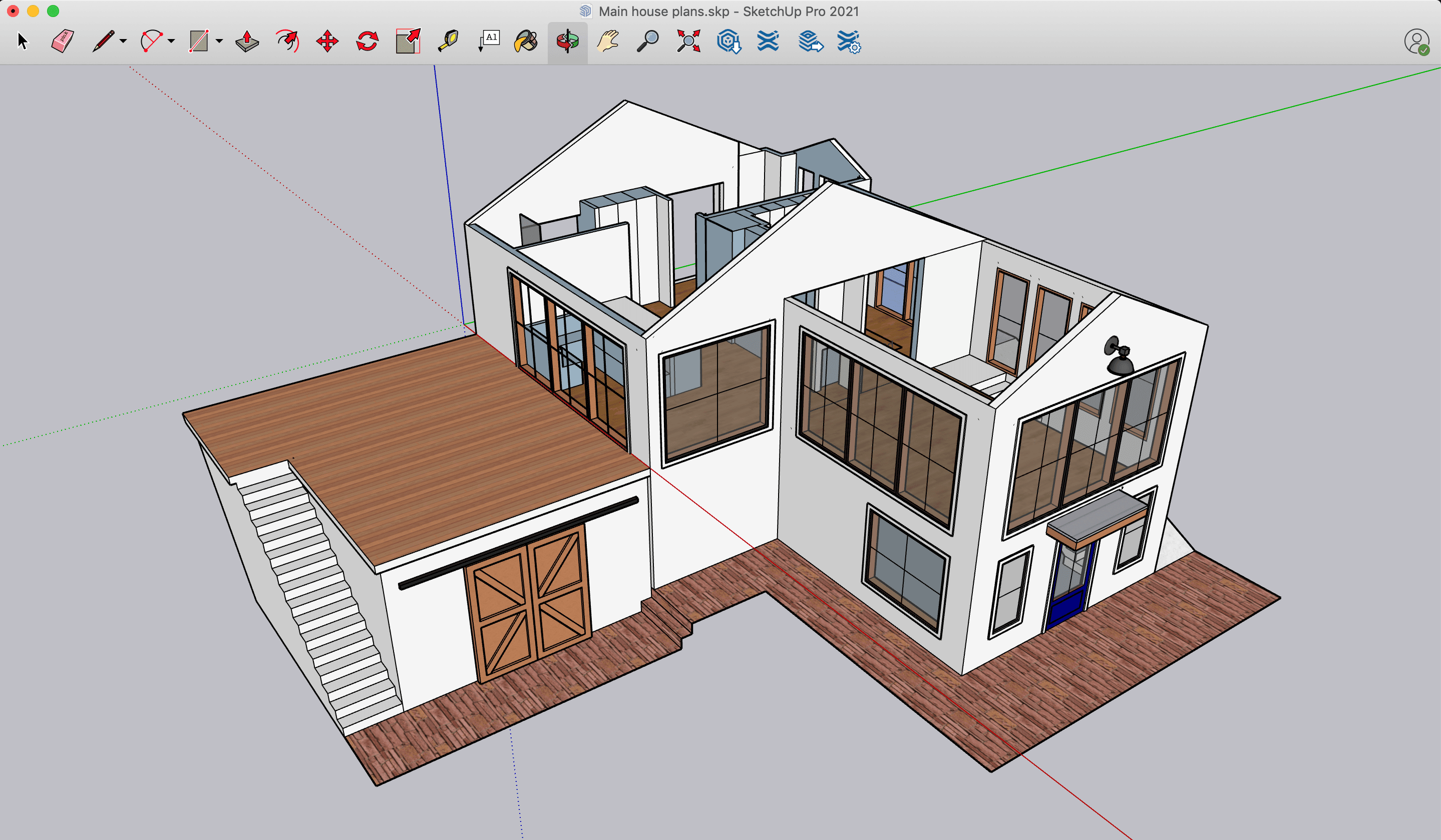1441x840 pixels.
Task: Pick the Tape Measure tool
Action: tap(448, 41)
